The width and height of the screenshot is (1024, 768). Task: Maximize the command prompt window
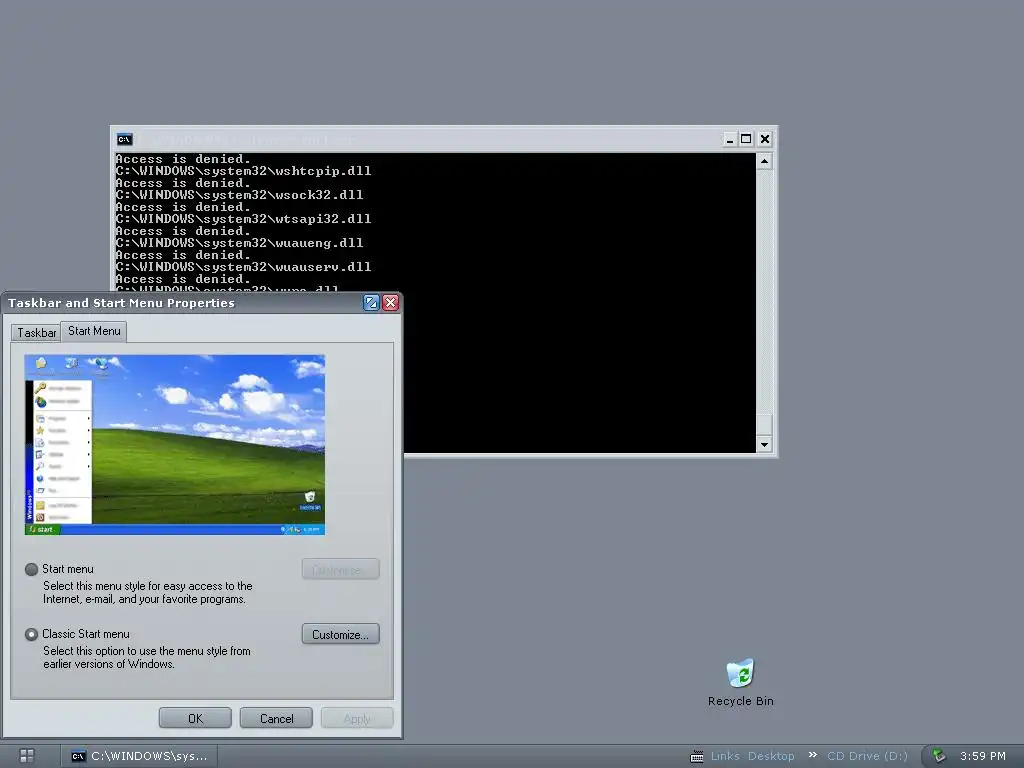(746, 139)
